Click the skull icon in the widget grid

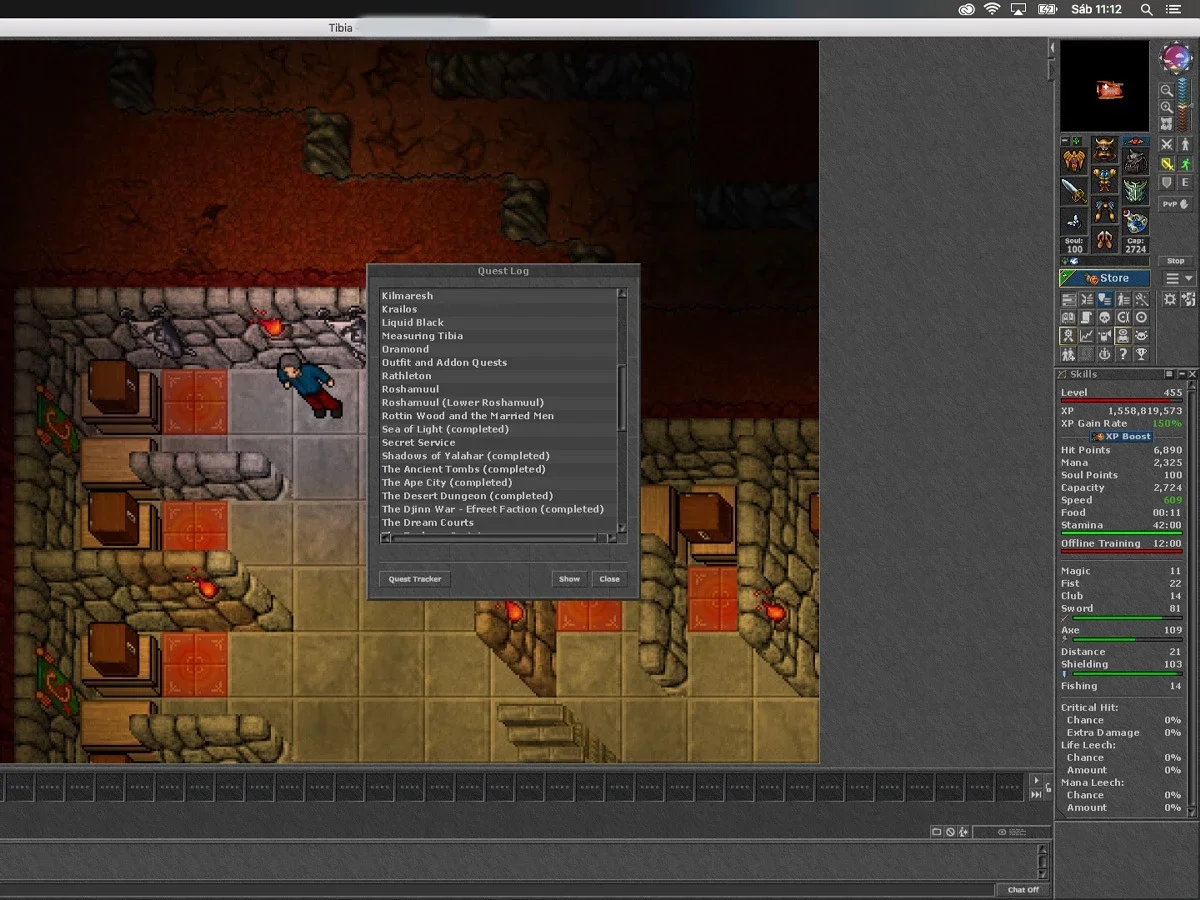1105,318
